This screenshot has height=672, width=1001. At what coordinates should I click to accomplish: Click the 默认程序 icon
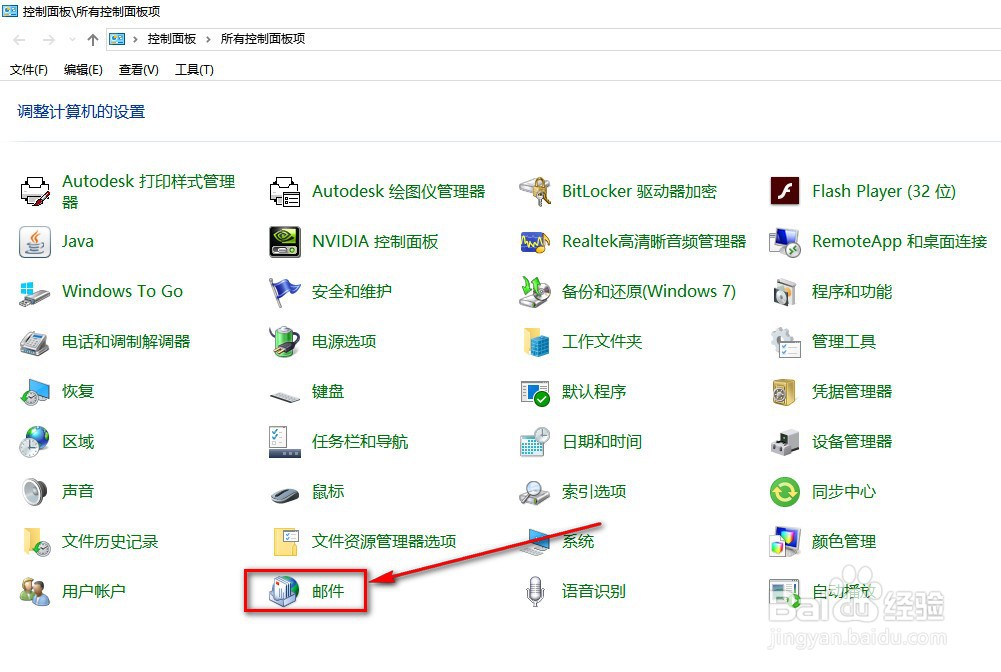(535, 392)
